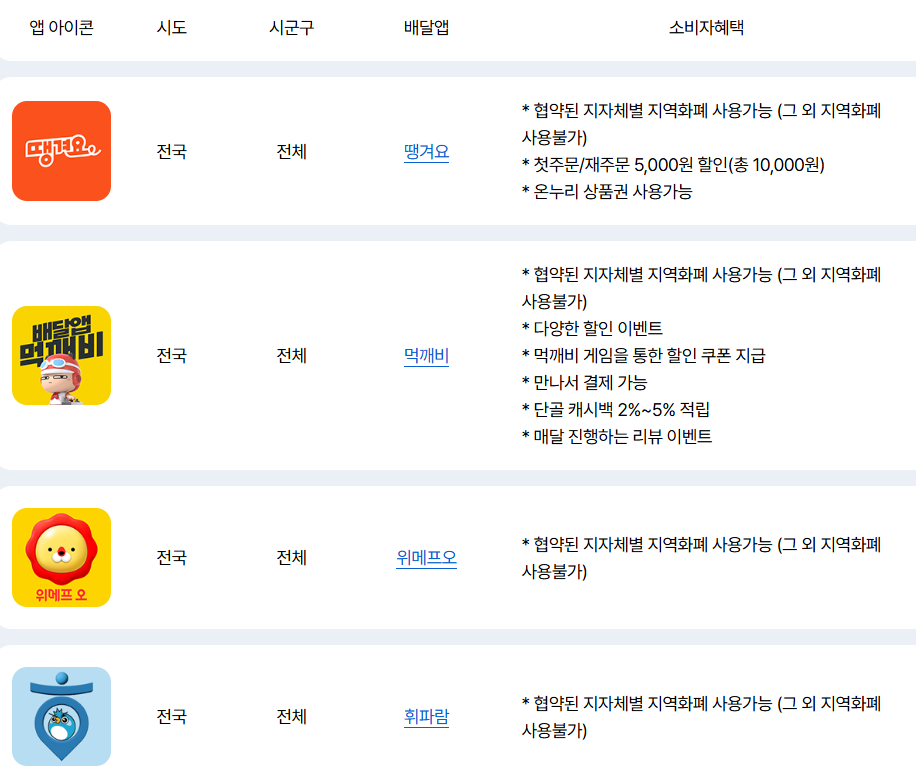The height and width of the screenshot is (781, 916).
Task: Select 전체 cell in the 땡겨요 row
Action: (x=292, y=152)
